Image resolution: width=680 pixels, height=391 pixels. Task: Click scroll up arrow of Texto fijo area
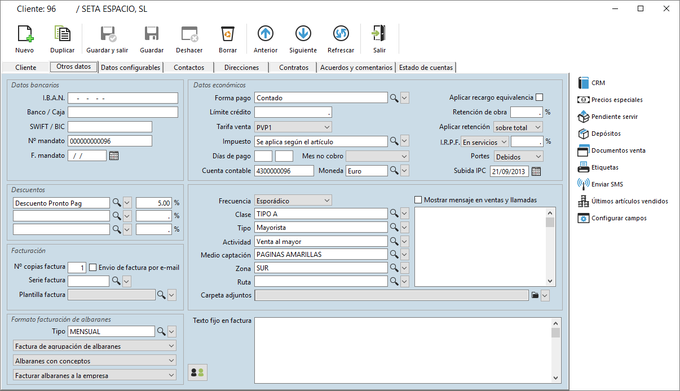[556, 323]
